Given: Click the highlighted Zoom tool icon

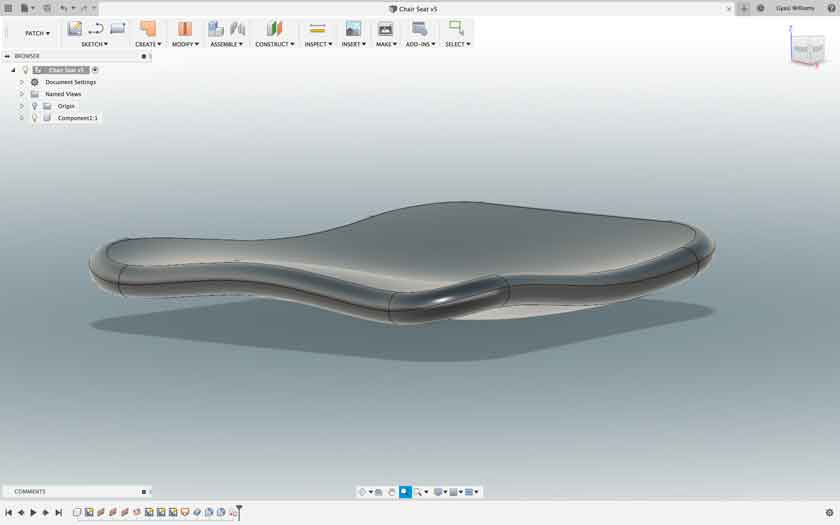Looking at the screenshot, I should click(x=405, y=492).
